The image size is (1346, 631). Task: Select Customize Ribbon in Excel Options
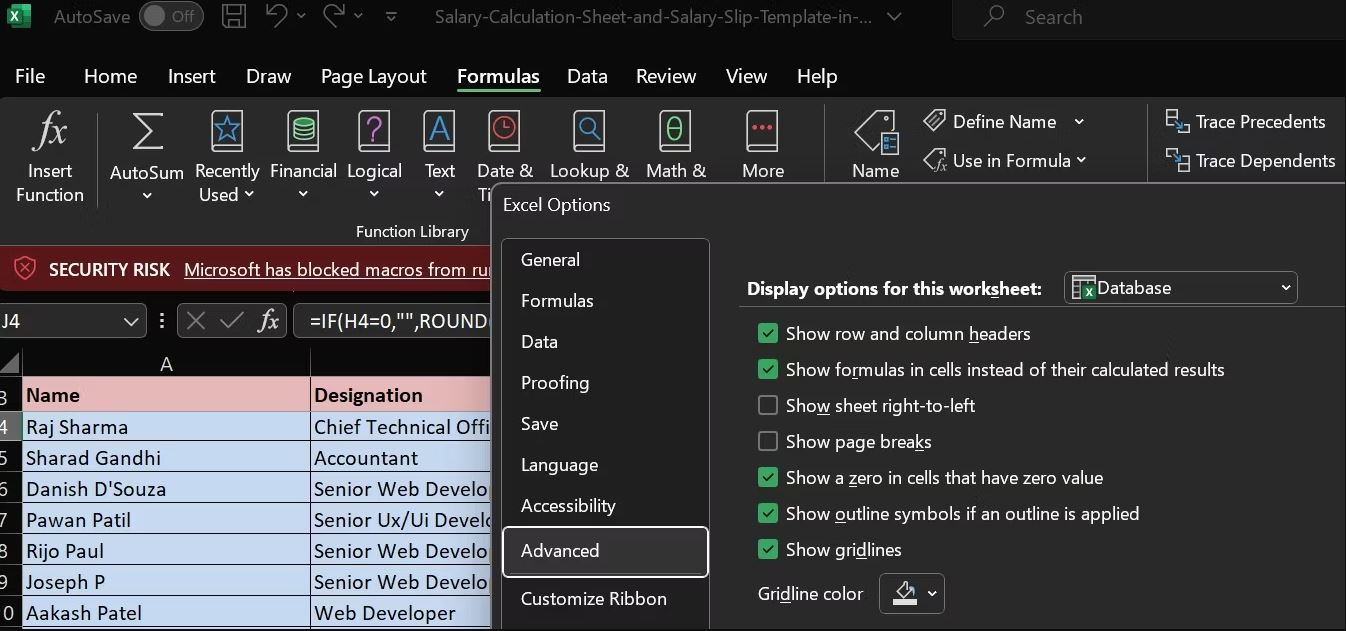click(606, 598)
